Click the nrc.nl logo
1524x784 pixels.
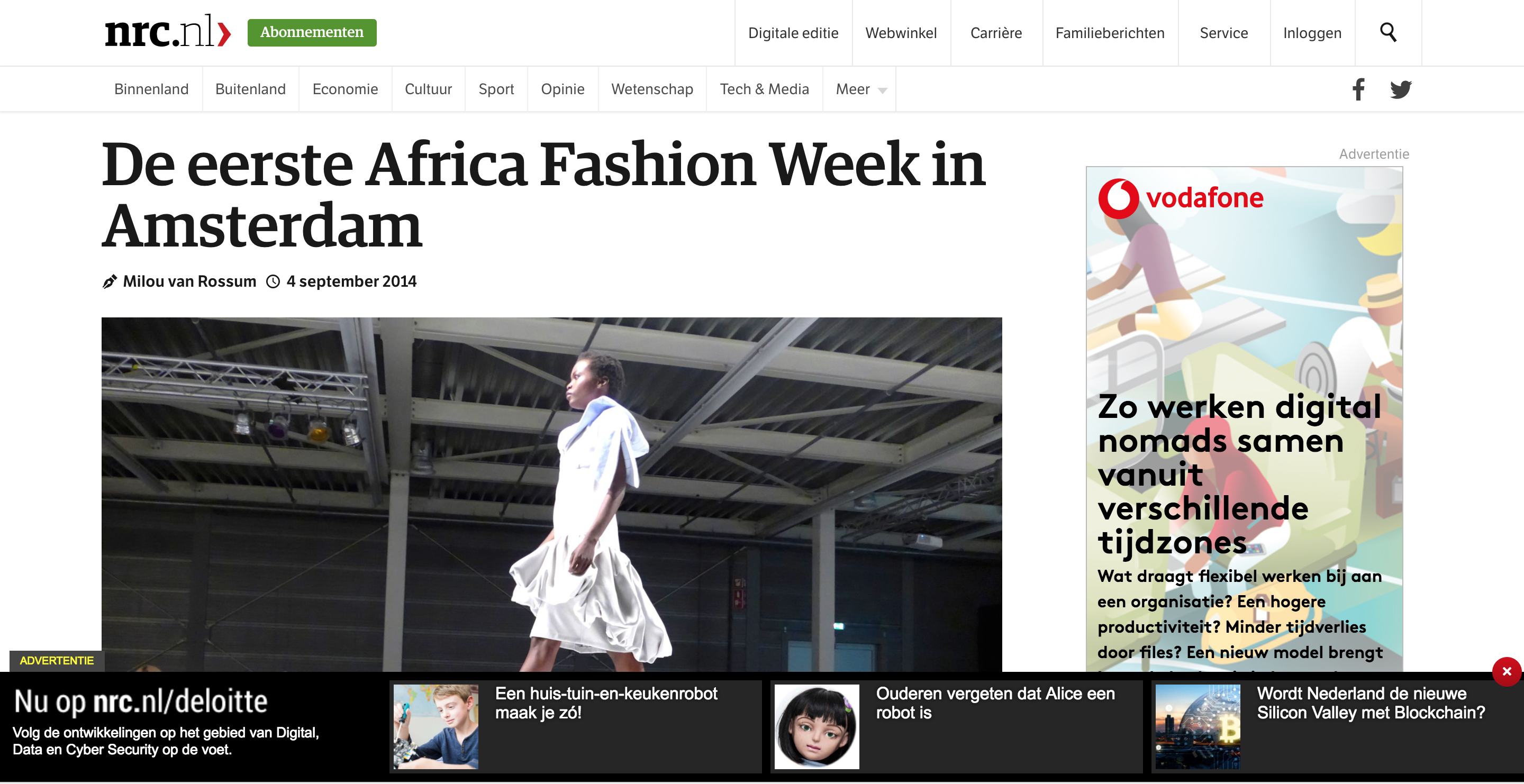click(168, 32)
